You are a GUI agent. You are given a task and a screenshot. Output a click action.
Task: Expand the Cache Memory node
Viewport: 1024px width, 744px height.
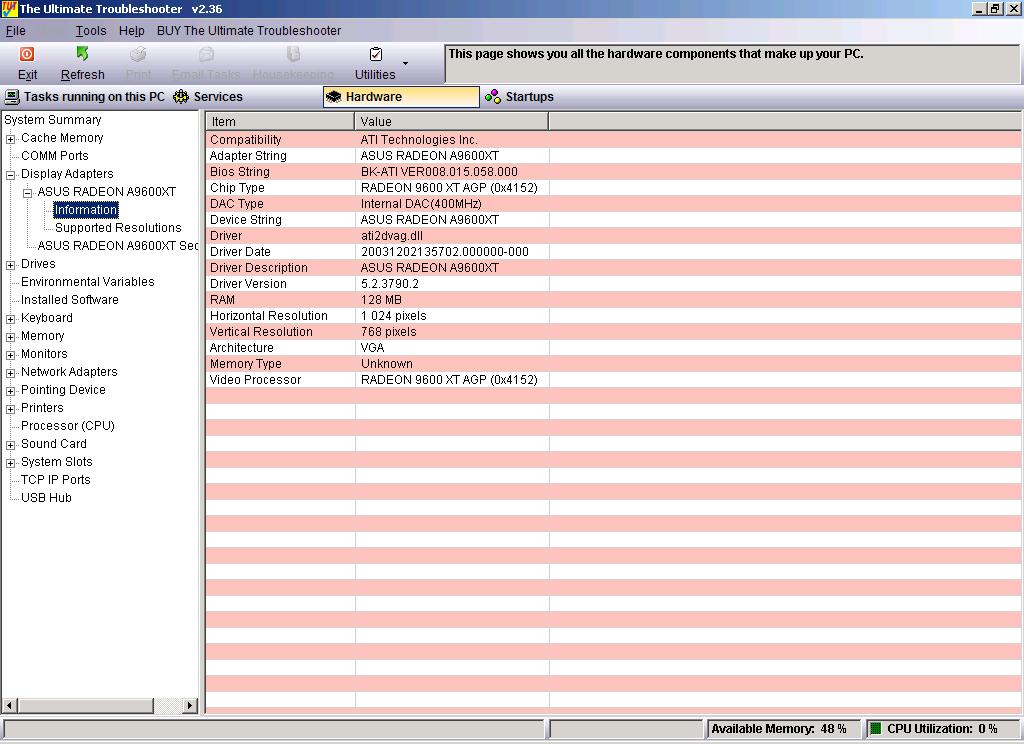[10, 139]
